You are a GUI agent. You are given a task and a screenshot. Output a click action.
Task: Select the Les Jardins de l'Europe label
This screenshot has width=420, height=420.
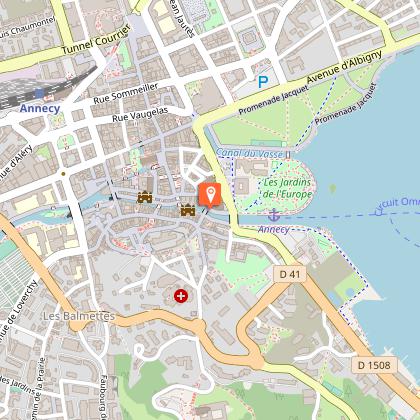tap(288, 188)
